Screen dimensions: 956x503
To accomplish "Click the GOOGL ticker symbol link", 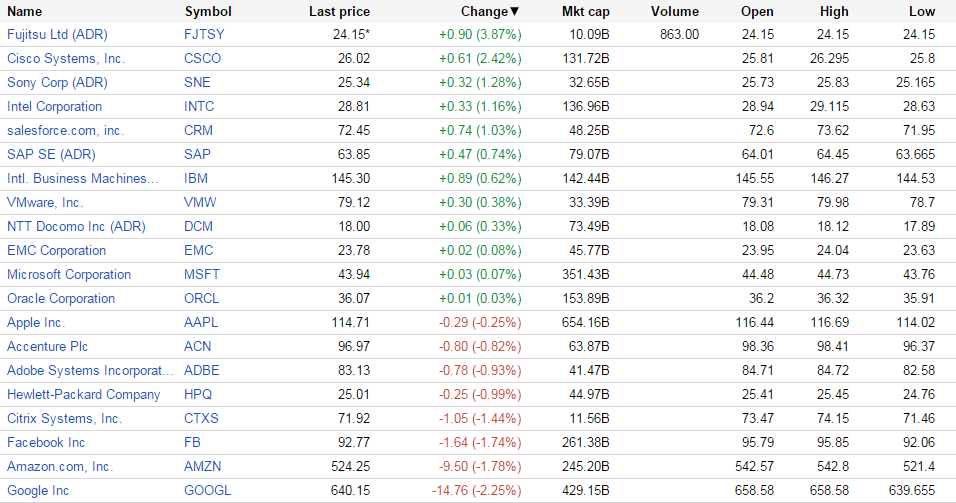I will coord(208,490).
